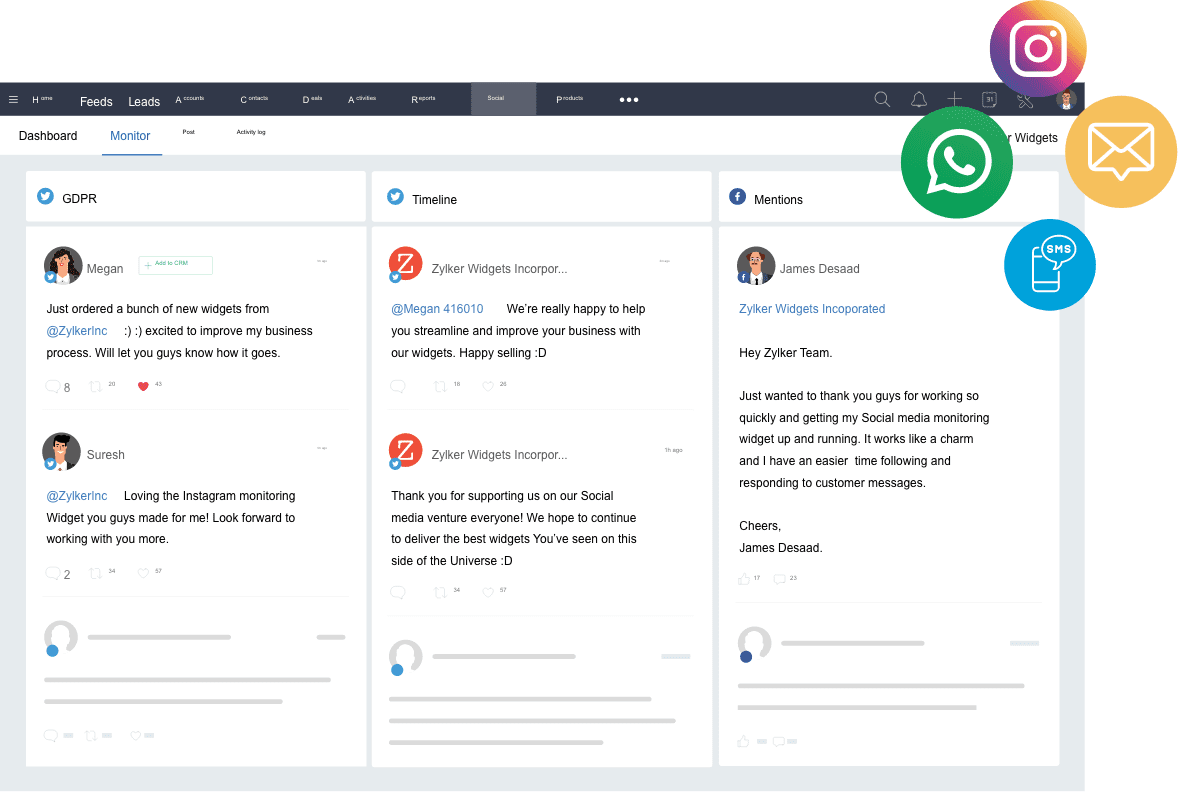Like the '@Megan 416010' Zylker reply
Viewport: 1195px width, 792px height.
[488, 386]
